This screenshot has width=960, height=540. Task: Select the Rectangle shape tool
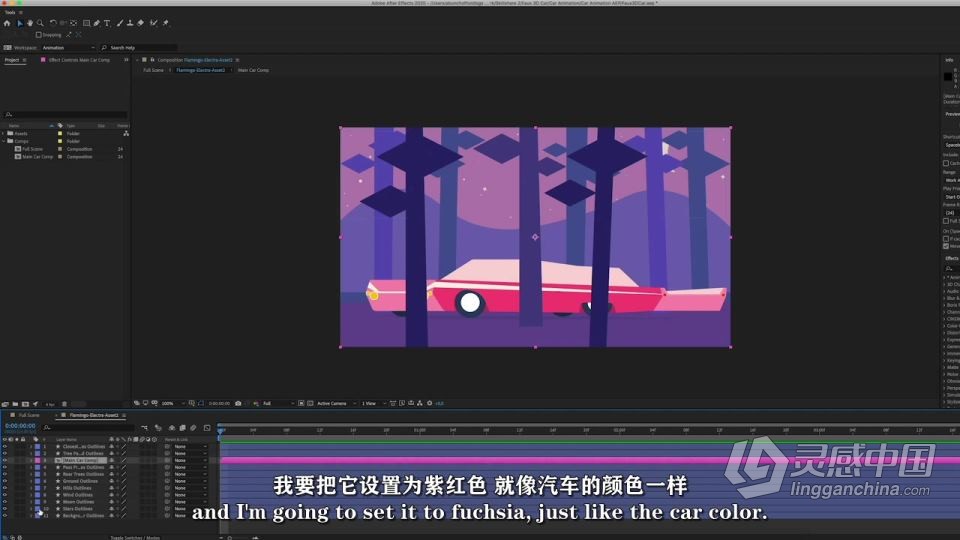tap(86, 23)
